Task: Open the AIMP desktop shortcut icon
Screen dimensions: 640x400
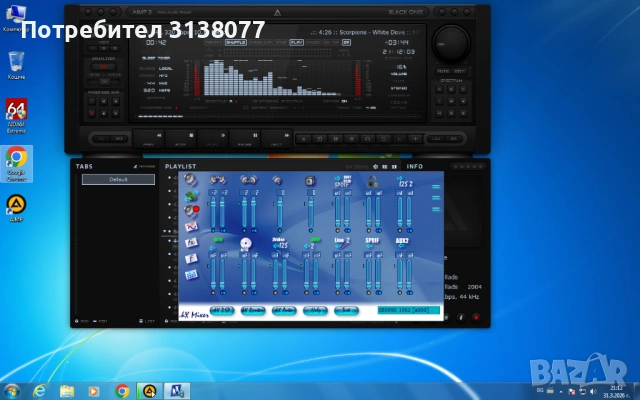Action: click(x=16, y=206)
